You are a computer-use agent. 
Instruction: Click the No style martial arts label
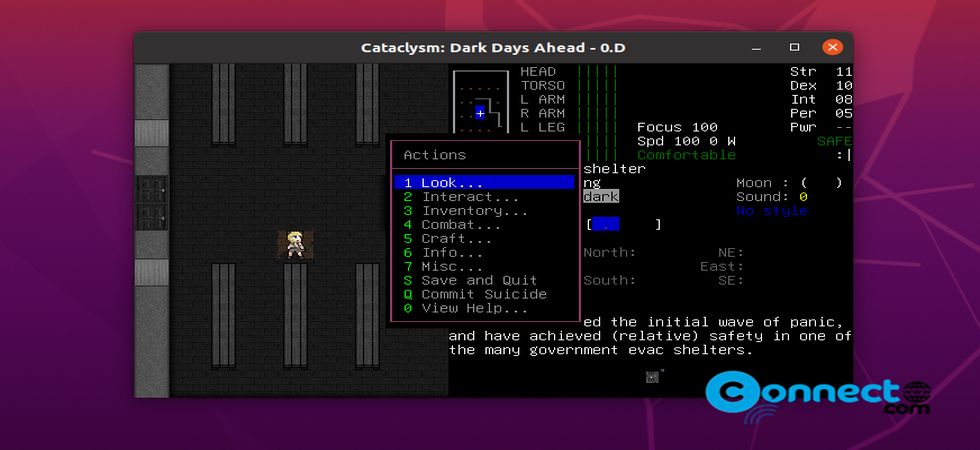point(772,211)
